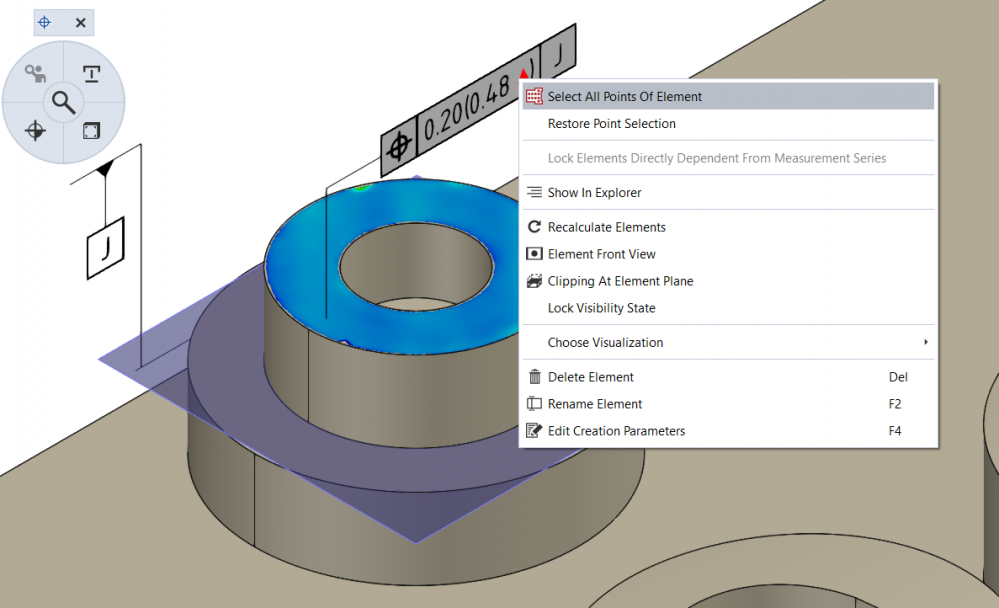Choose Restore Point Selection
The image size is (999, 608).
pos(611,124)
